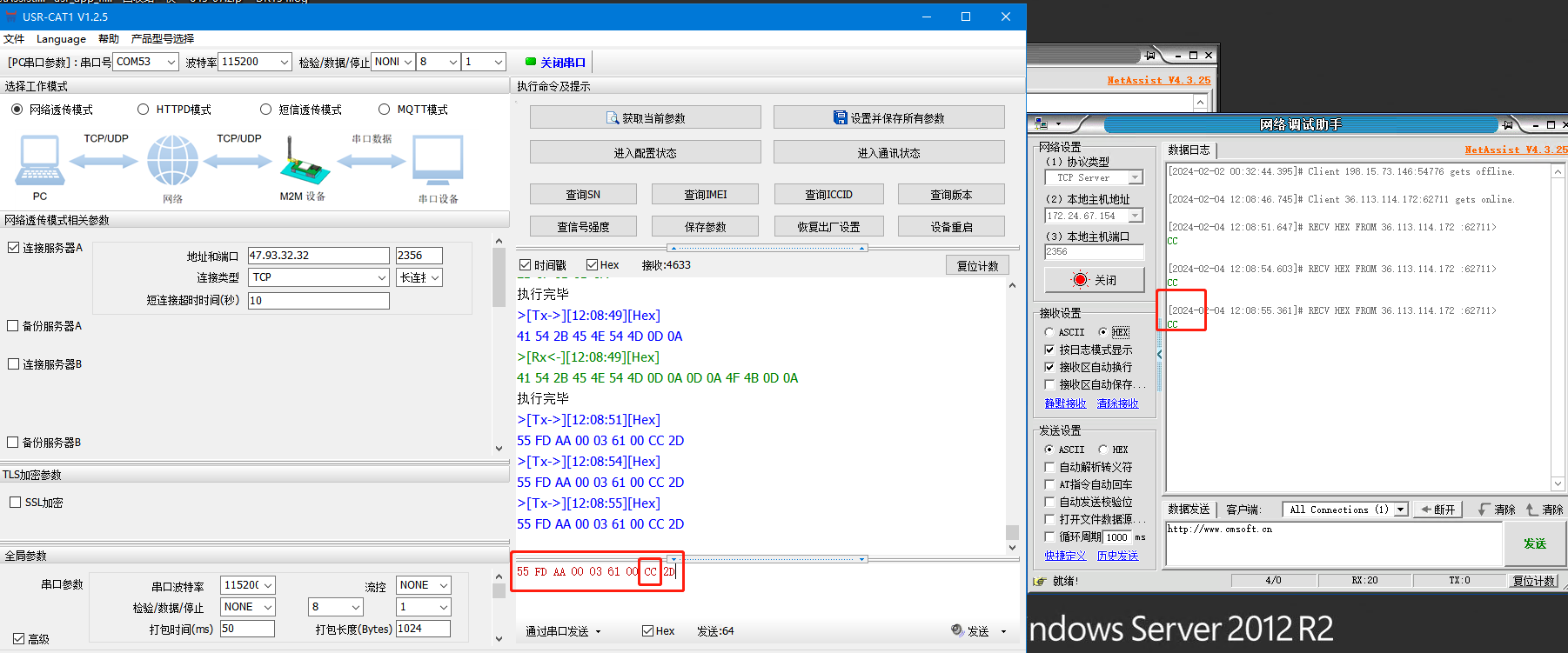Click the 进入配置状态 button
The image size is (1568, 653).
tap(646, 152)
